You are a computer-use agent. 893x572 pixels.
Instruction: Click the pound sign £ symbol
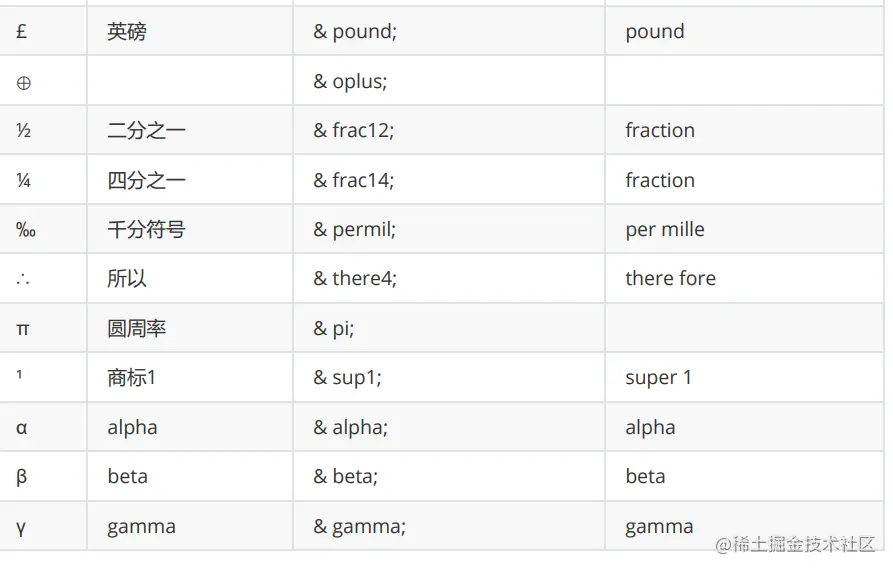[x=22, y=32]
